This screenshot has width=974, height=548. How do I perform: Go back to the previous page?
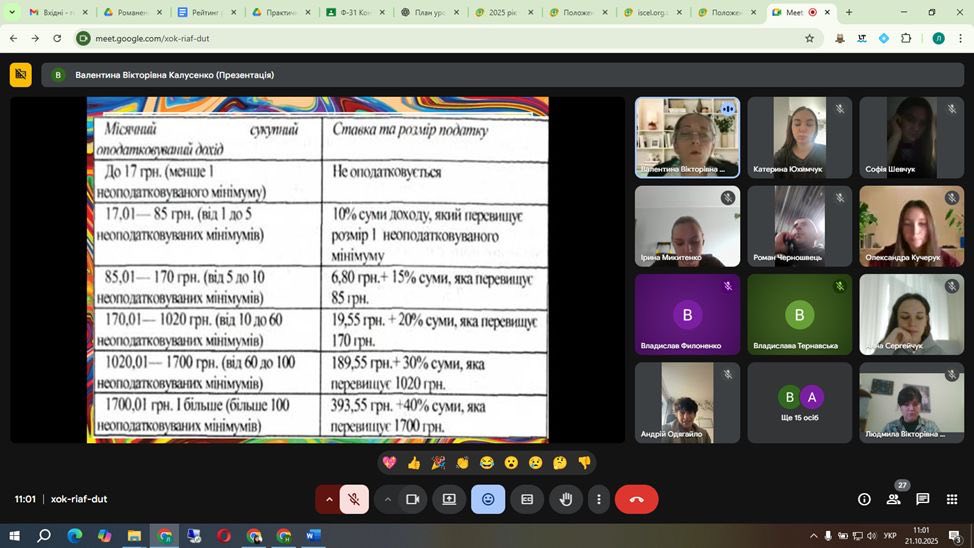[x=14, y=39]
